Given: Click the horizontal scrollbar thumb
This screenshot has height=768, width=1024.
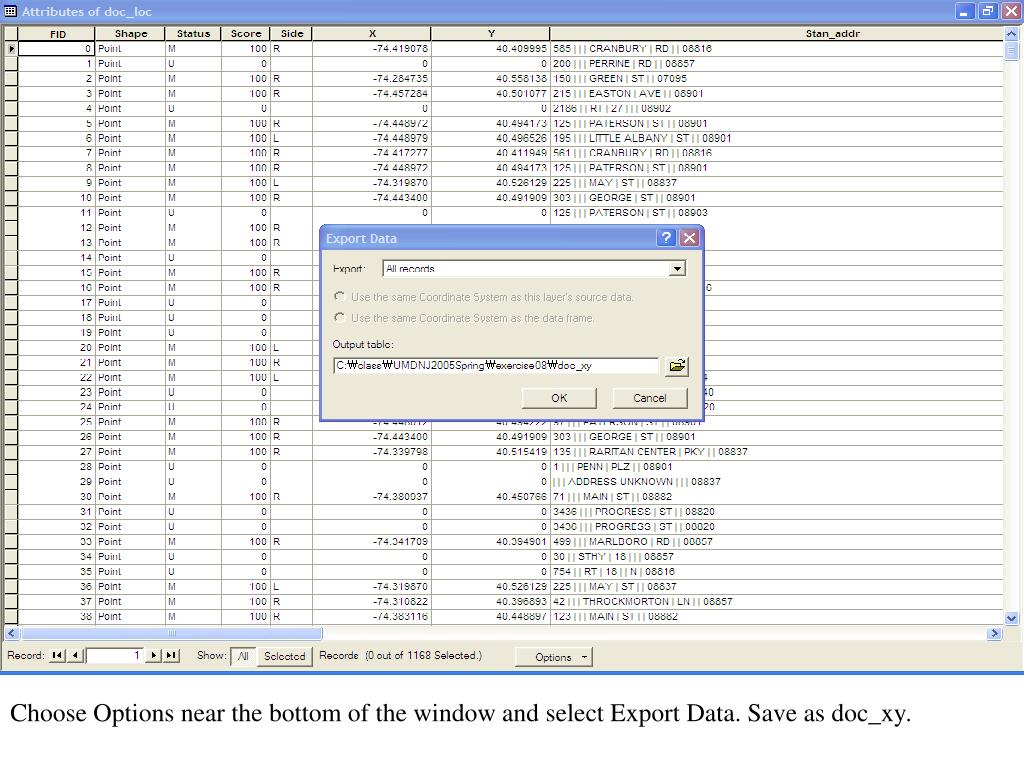Looking at the screenshot, I should click(172, 633).
